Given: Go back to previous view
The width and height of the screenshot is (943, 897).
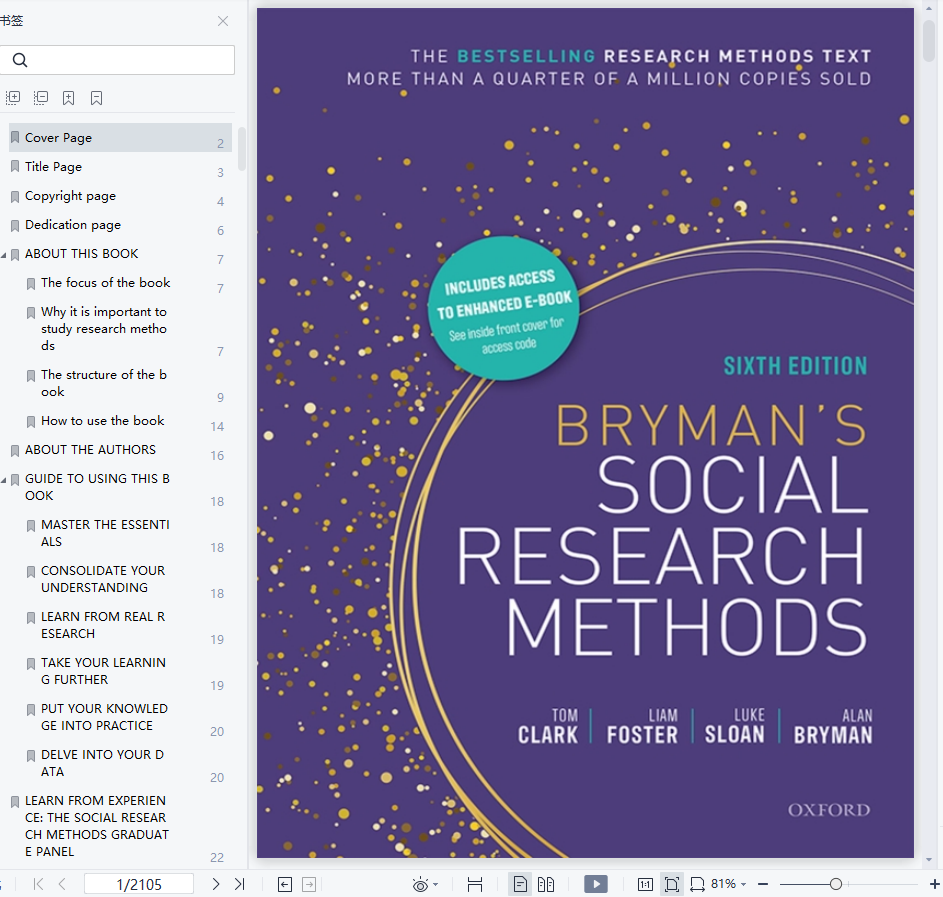Looking at the screenshot, I should (x=284, y=884).
